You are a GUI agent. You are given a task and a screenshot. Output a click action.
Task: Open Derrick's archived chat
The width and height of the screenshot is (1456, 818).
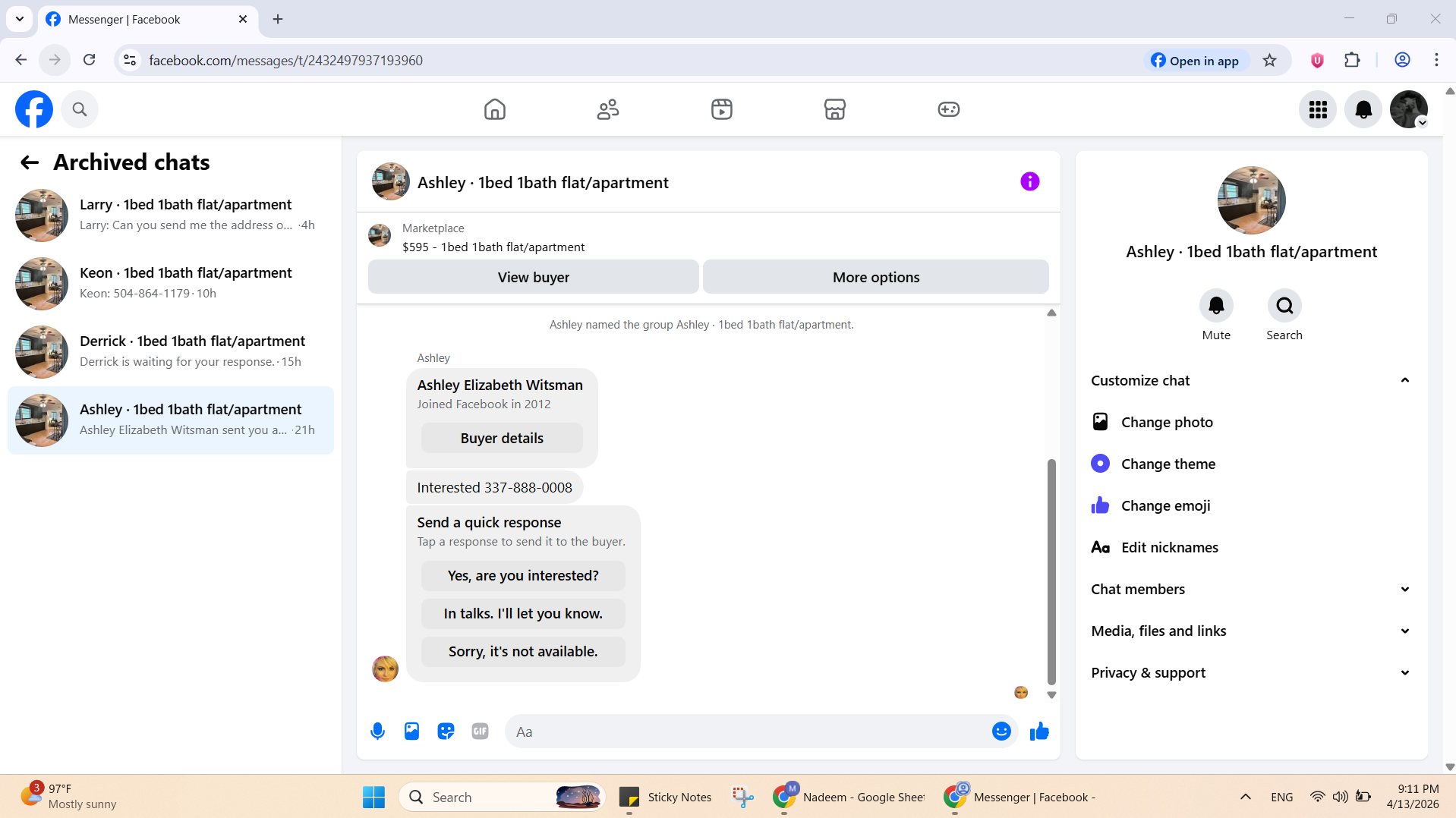coord(171,352)
